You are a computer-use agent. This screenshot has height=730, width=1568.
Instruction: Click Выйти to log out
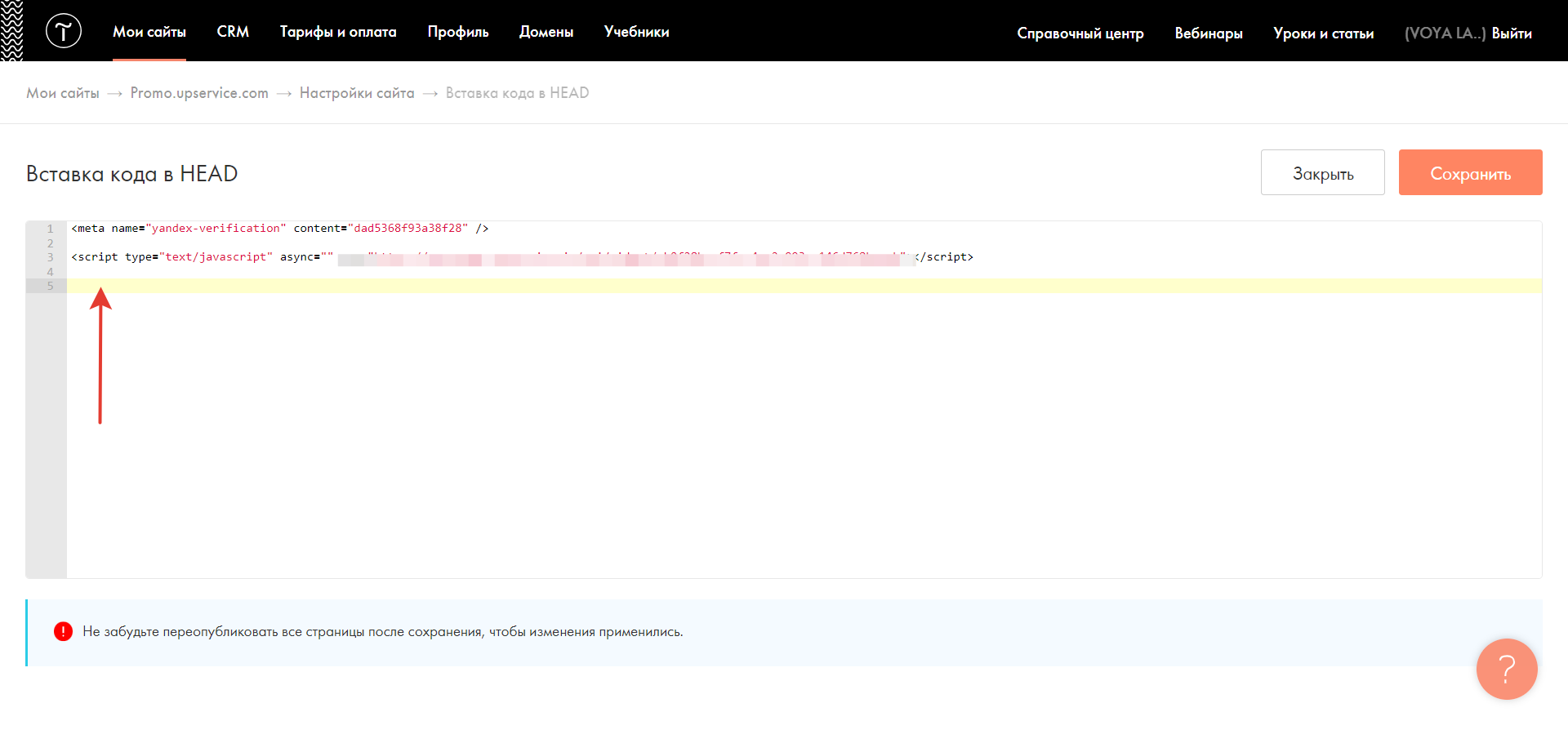[x=1512, y=33]
